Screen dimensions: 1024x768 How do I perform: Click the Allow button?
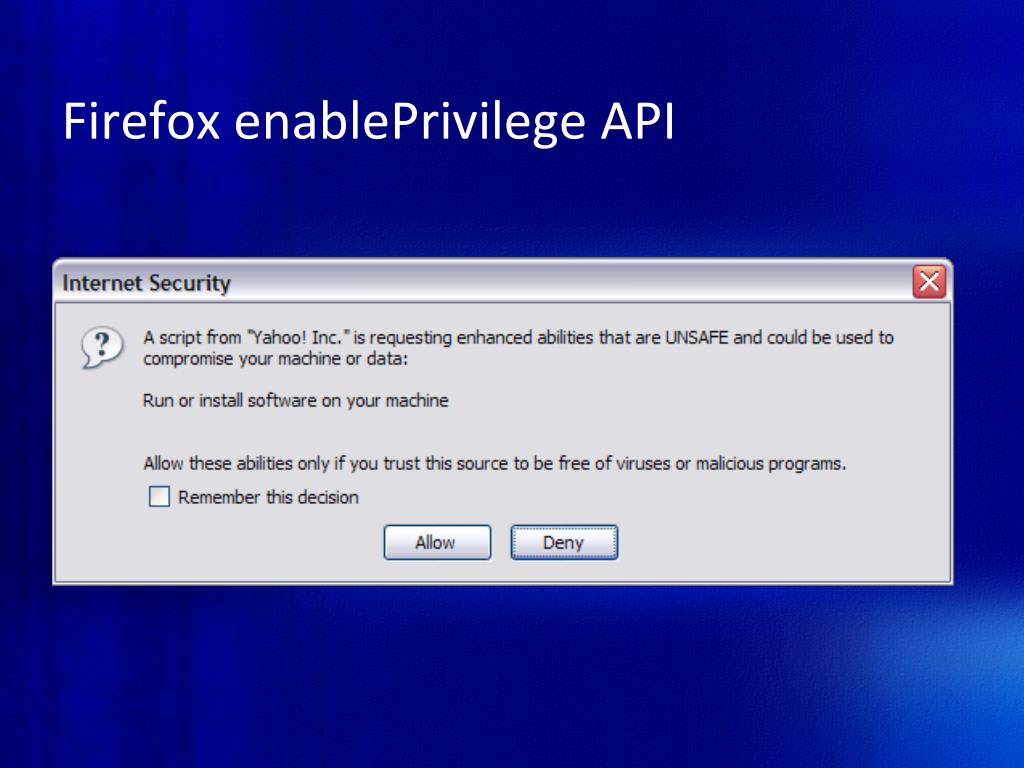coord(437,543)
